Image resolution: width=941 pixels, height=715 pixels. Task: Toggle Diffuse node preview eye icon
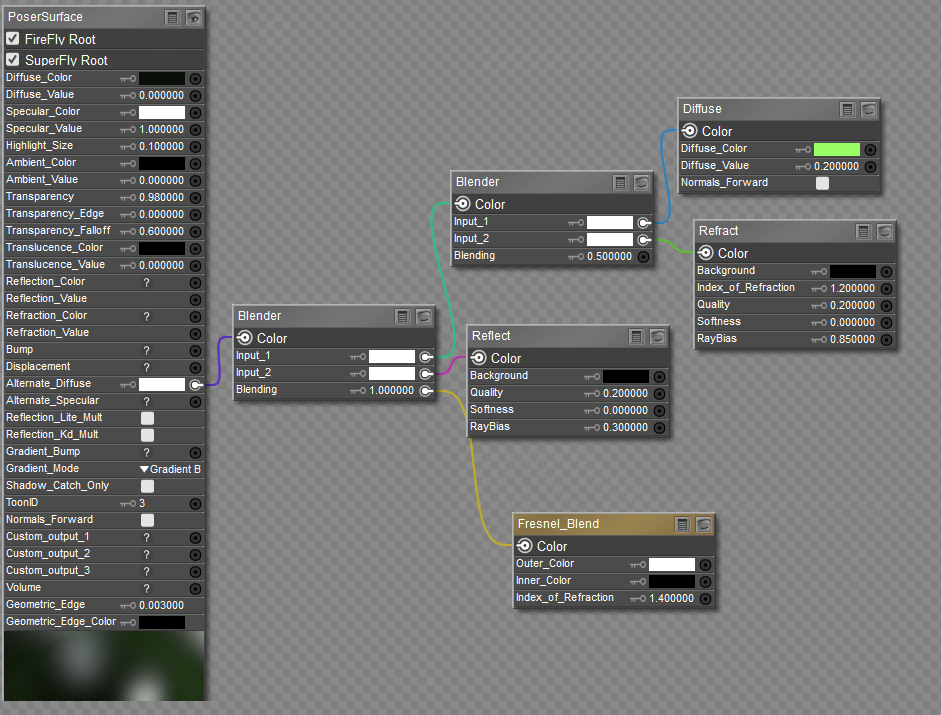(x=868, y=110)
